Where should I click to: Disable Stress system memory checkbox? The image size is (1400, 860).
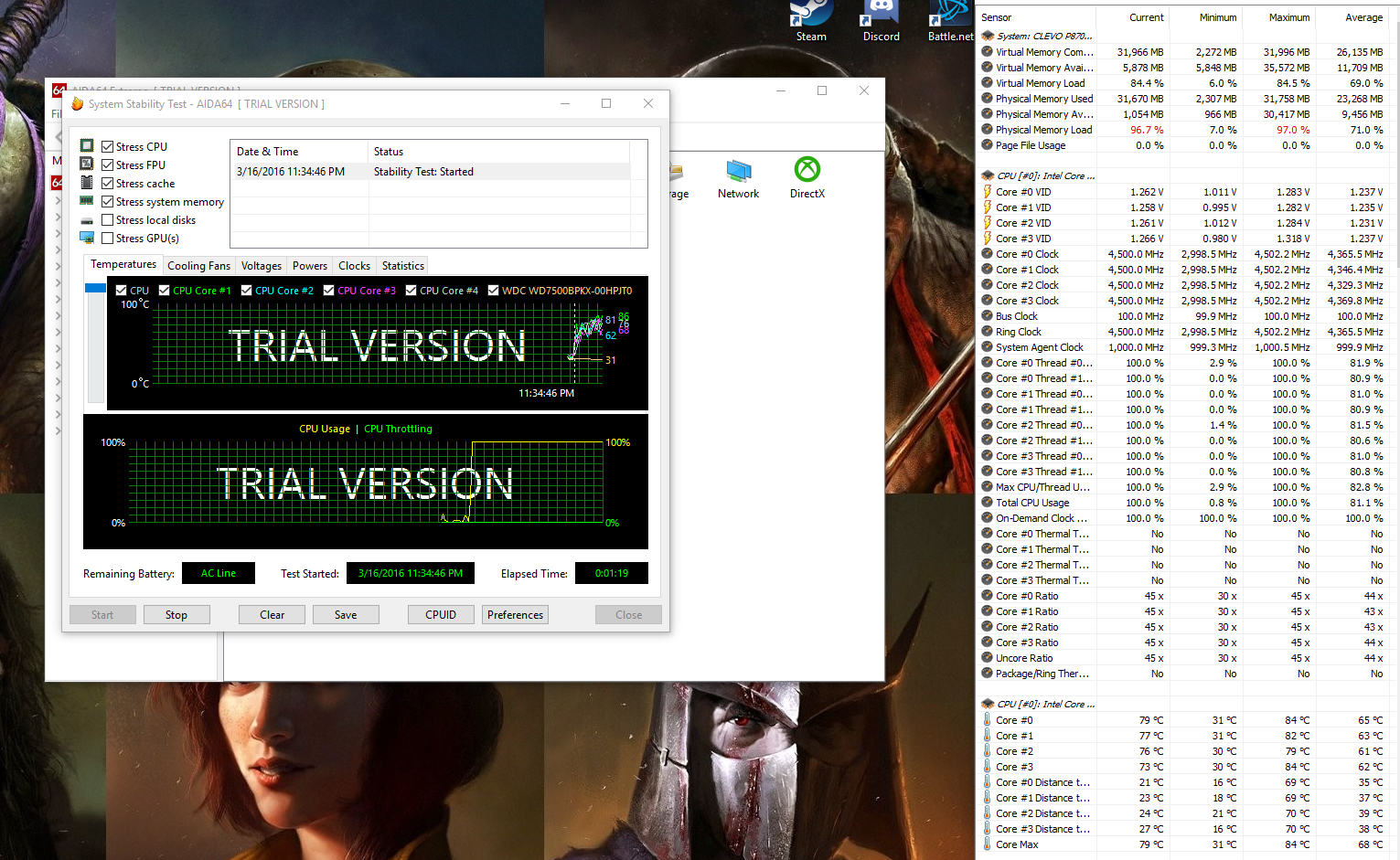(x=108, y=201)
